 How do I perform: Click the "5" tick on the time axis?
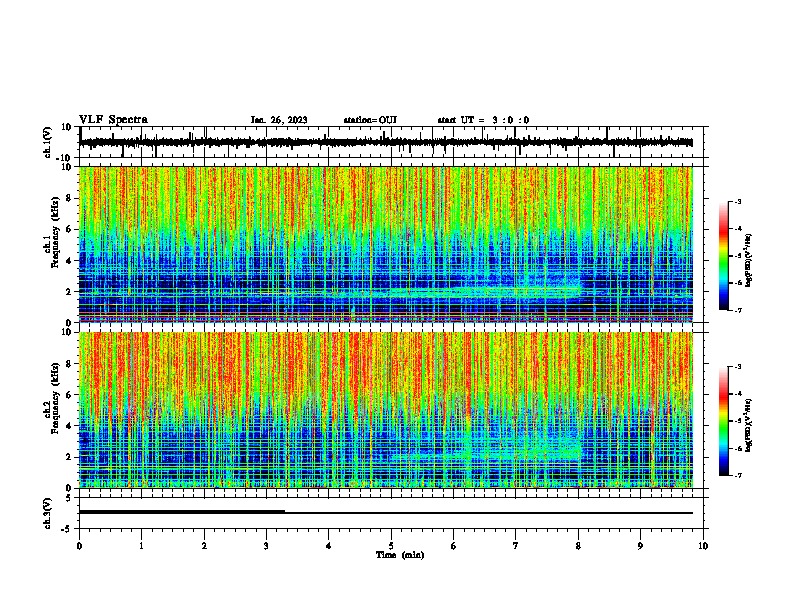point(391,546)
